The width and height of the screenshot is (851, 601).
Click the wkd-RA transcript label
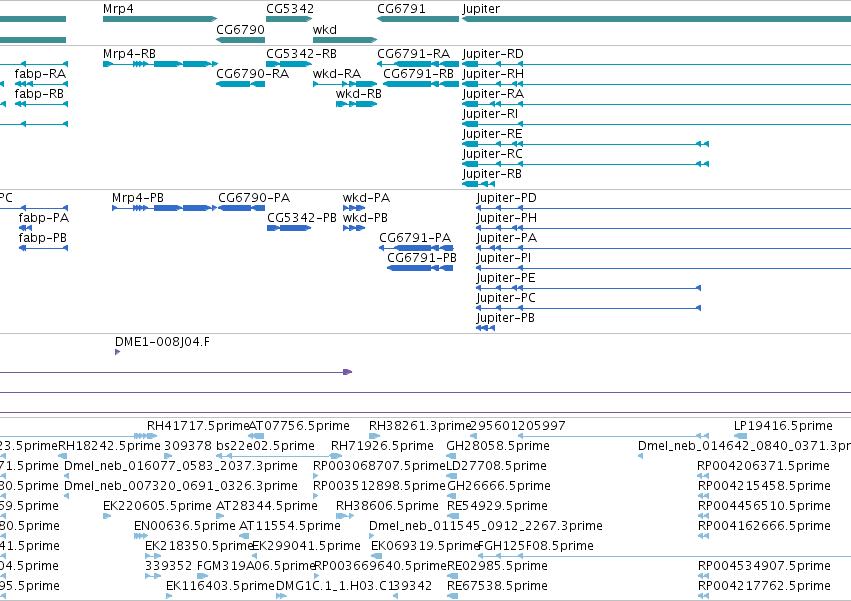(x=336, y=73)
